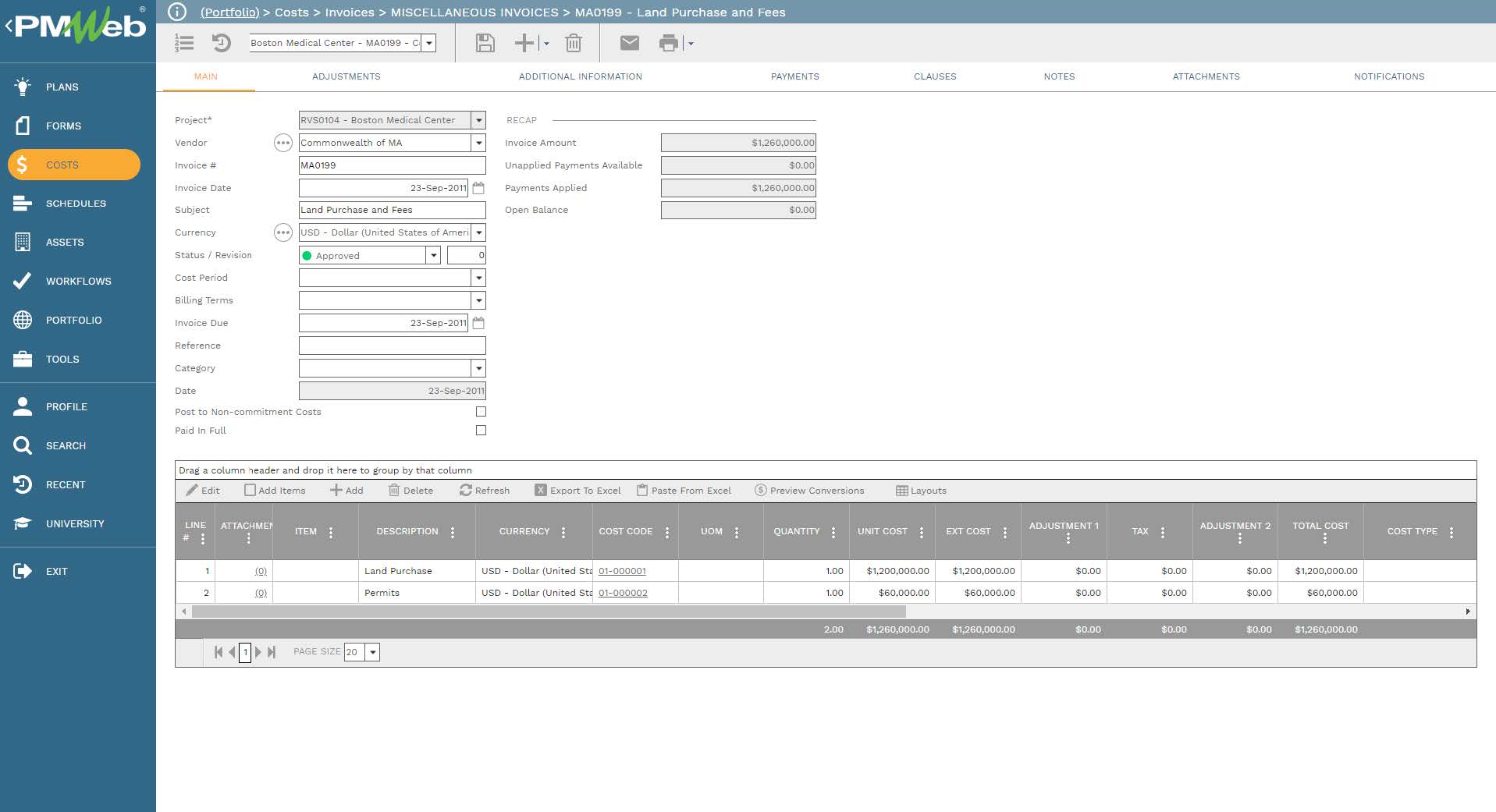Open the Description column options menu
The width and height of the screenshot is (1496, 812).
(x=453, y=533)
